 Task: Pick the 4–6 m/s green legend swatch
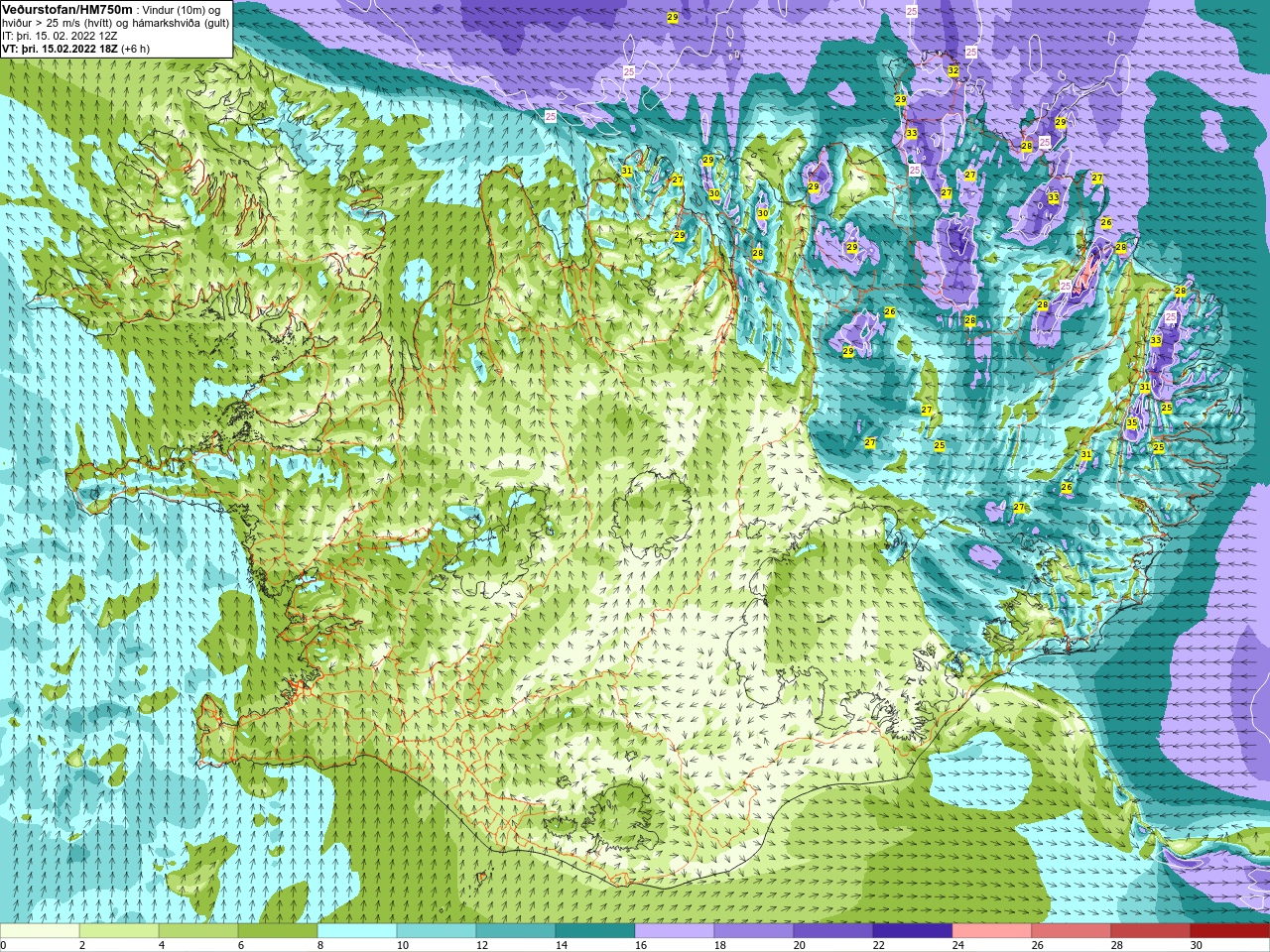coord(198,931)
